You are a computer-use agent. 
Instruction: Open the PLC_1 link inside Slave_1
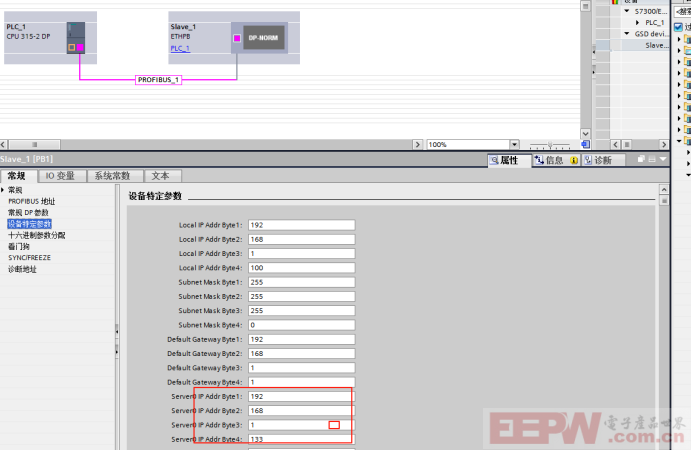(180, 48)
